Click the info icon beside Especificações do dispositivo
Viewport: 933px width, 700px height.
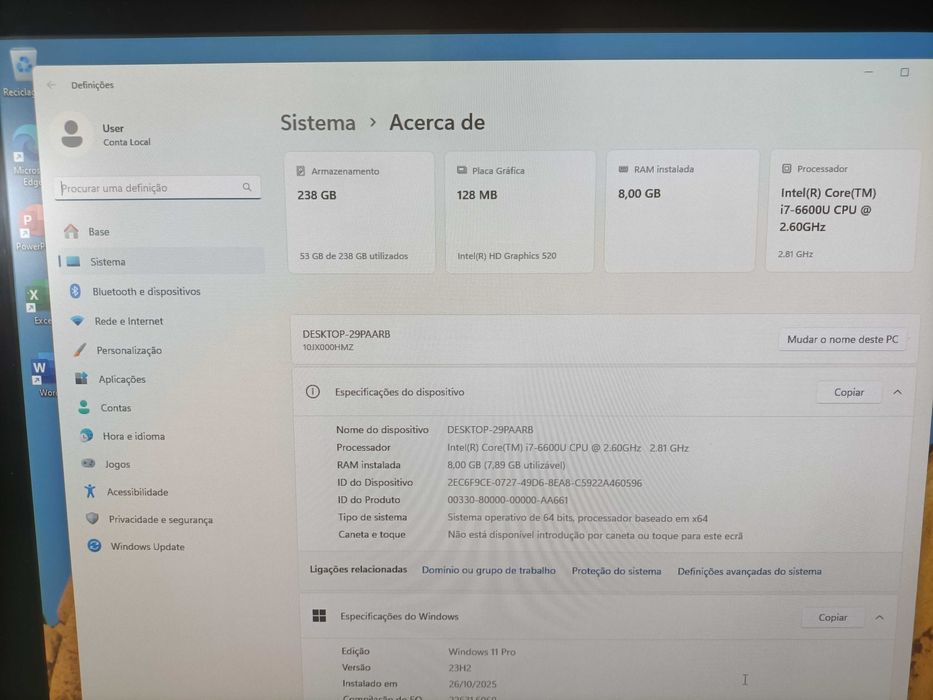point(312,391)
